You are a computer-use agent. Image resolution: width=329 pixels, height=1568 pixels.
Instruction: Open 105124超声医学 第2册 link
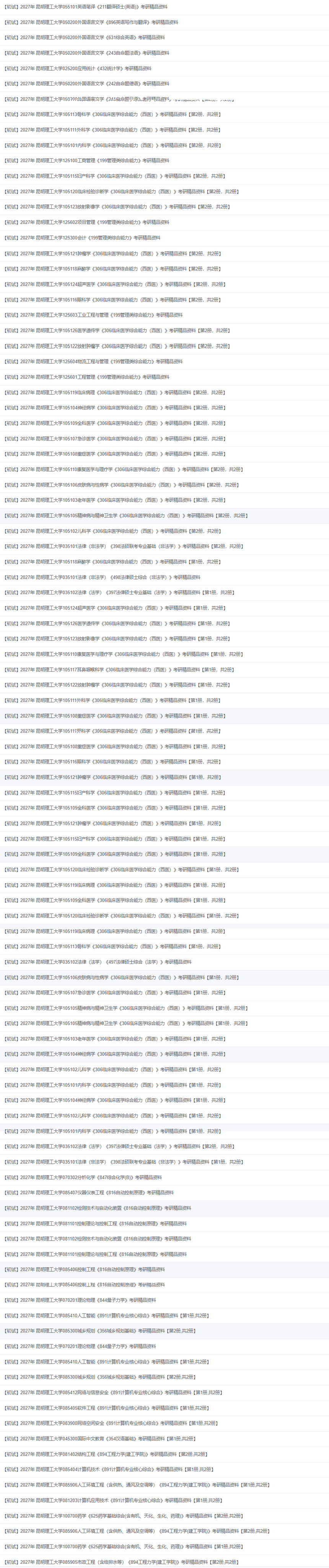tap(115, 284)
